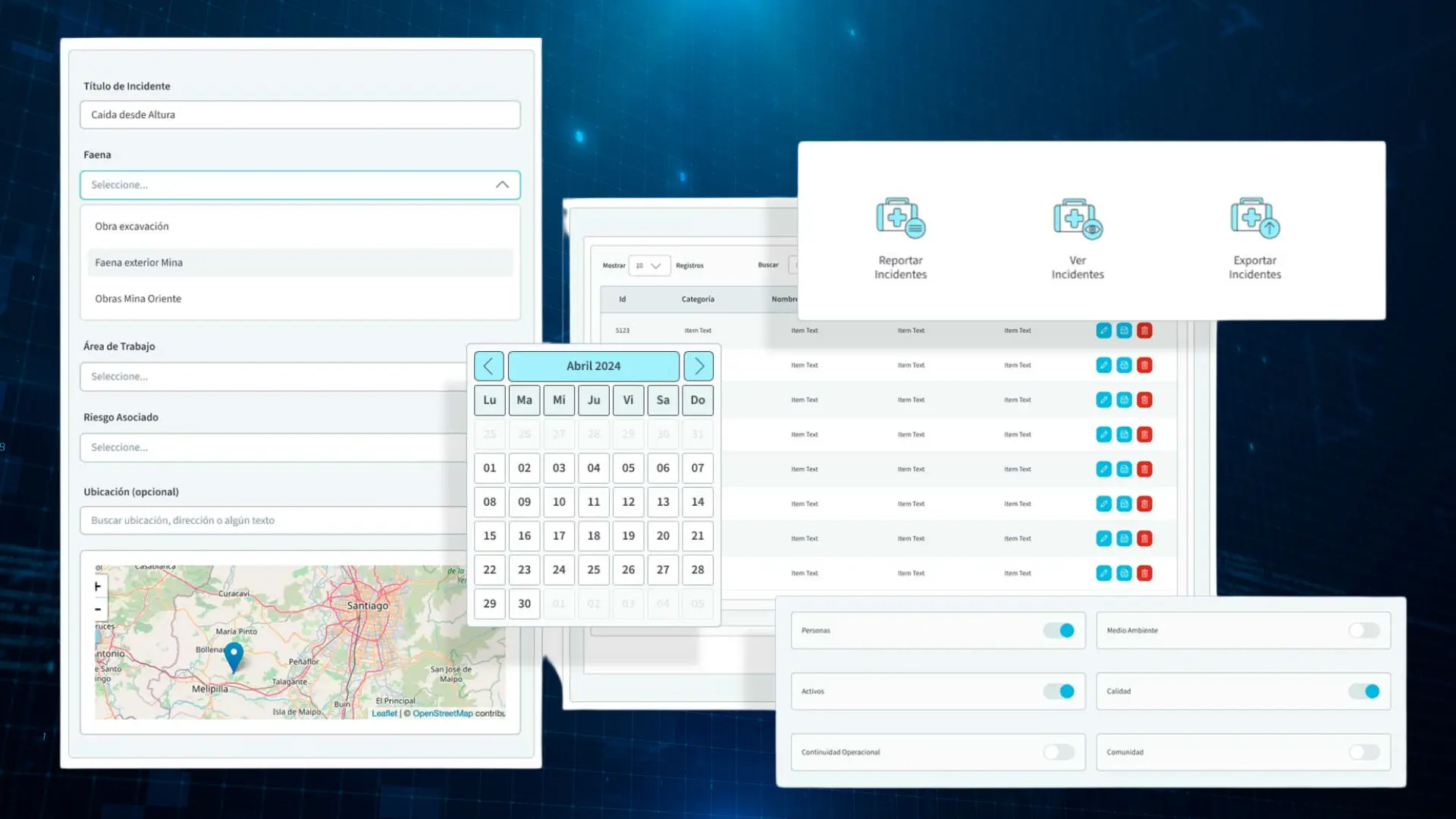Zoom out on the map with minus control
1456x819 pixels.
[98, 609]
